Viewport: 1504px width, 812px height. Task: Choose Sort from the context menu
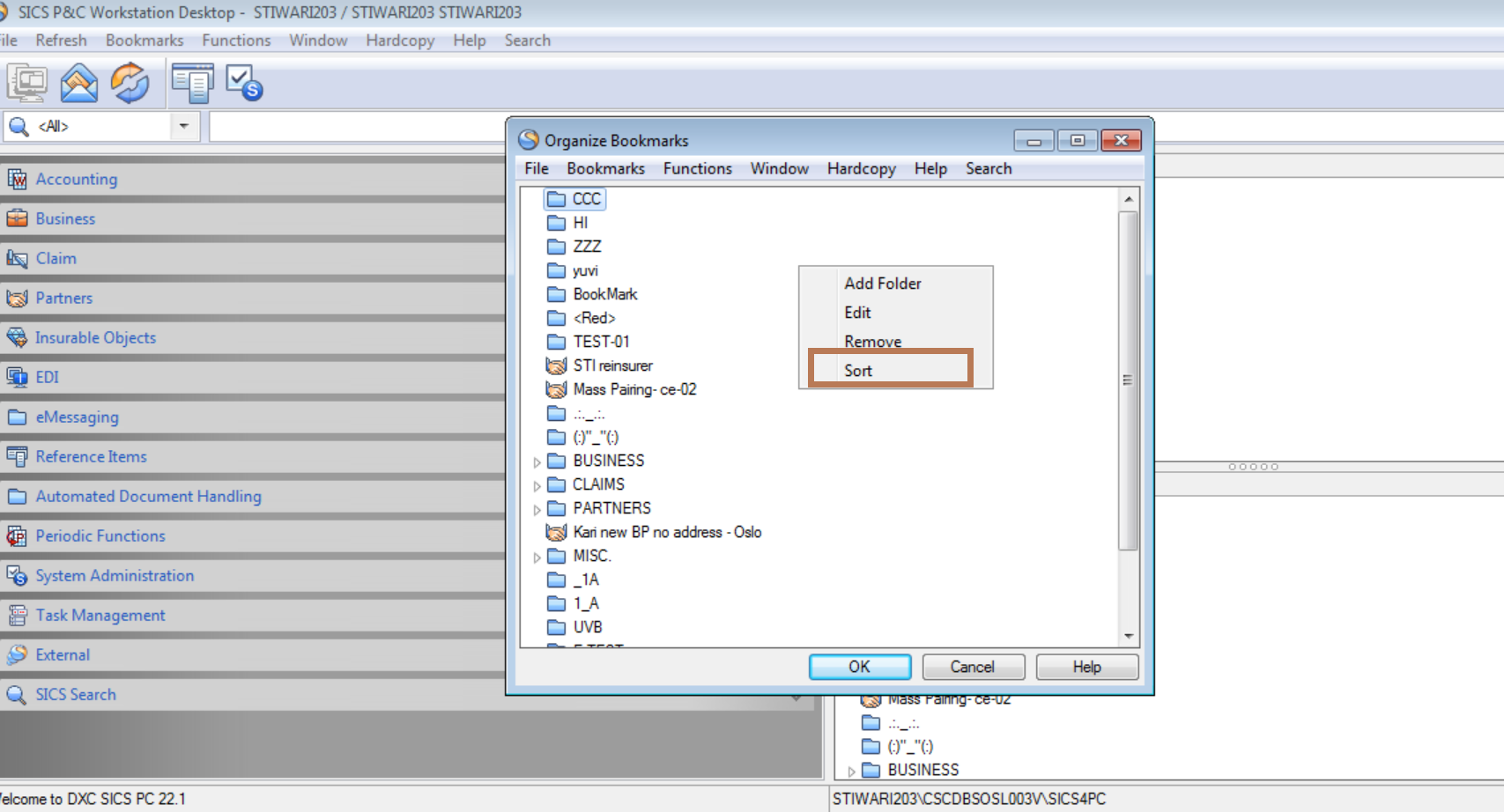point(858,371)
